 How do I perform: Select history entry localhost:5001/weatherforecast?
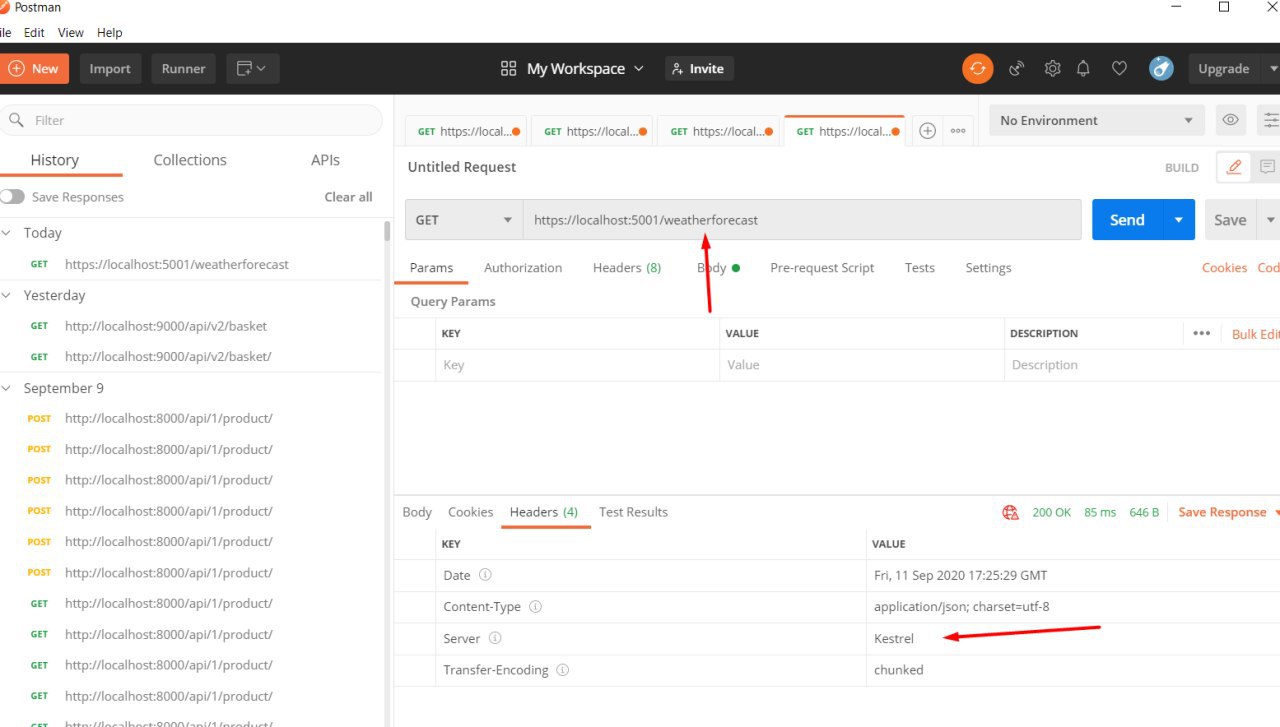click(x=176, y=264)
